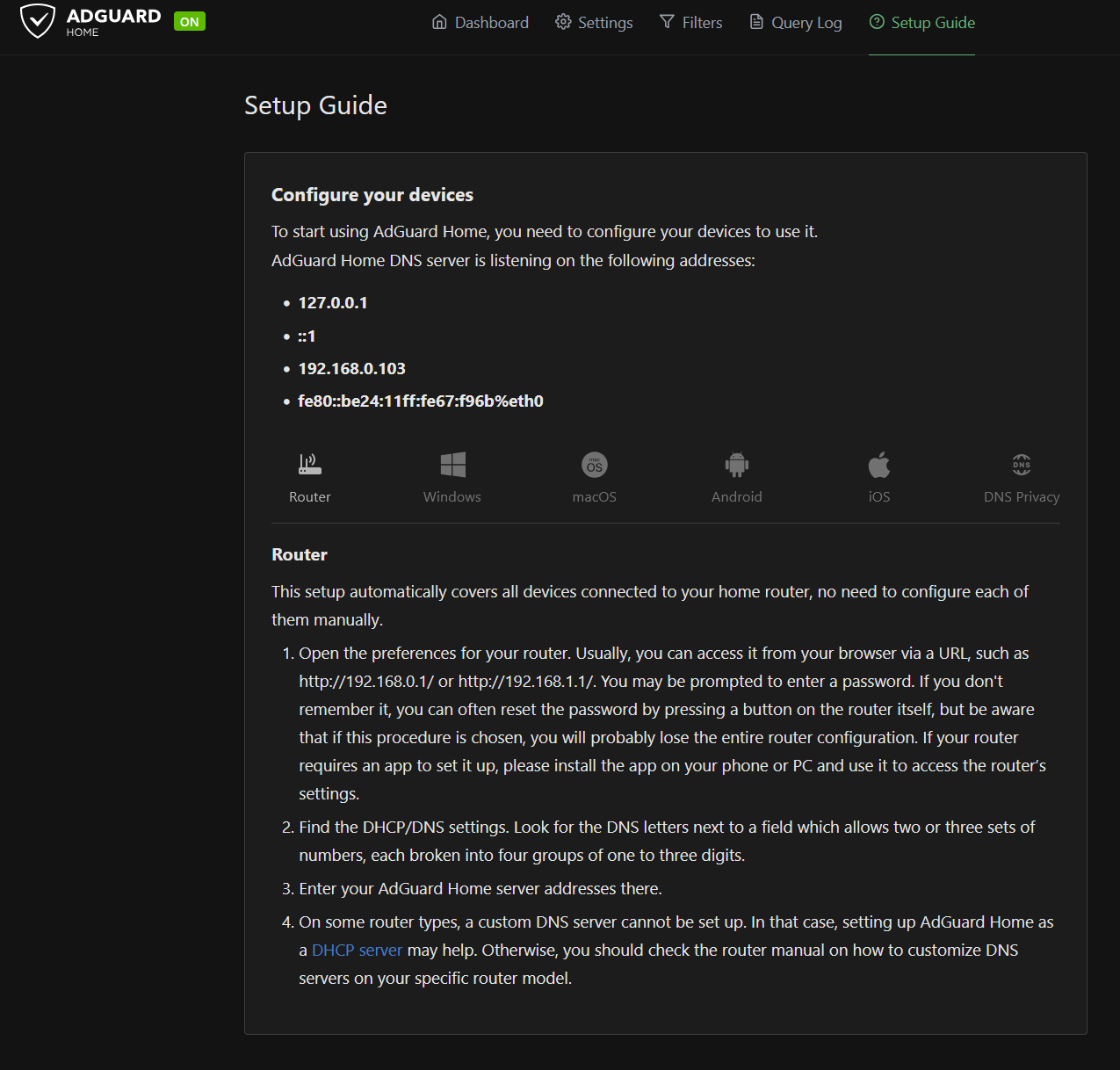The image size is (1120, 1070).
Task: Click the 192.168.0.103 address
Action: point(352,368)
